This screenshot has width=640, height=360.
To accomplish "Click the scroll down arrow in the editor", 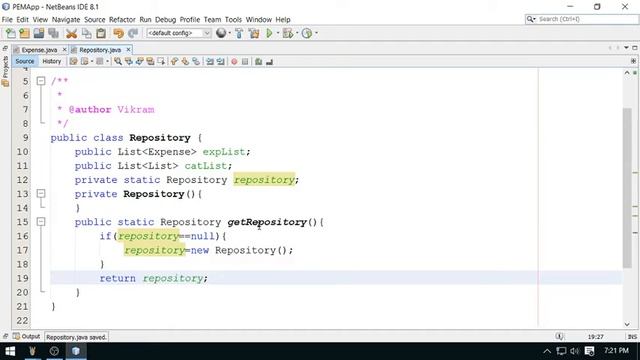I will [x=627, y=324].
